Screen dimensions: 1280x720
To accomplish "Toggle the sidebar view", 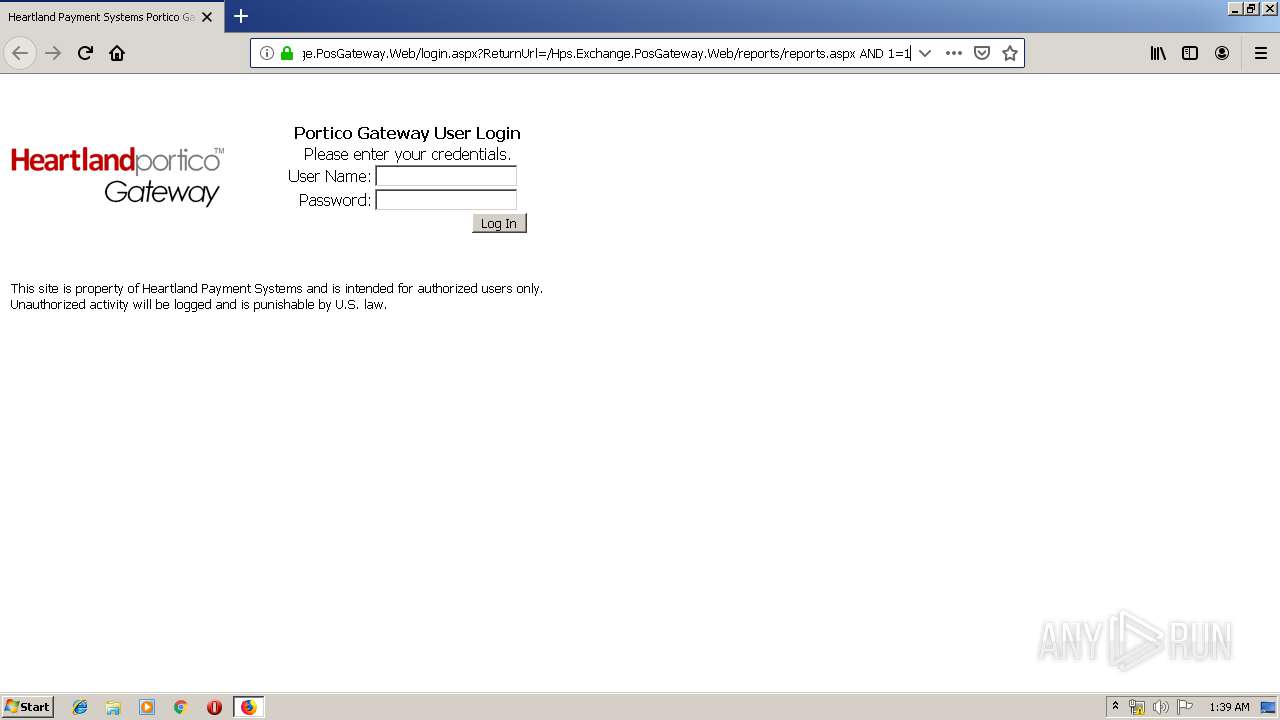I will pos(1190,53).
